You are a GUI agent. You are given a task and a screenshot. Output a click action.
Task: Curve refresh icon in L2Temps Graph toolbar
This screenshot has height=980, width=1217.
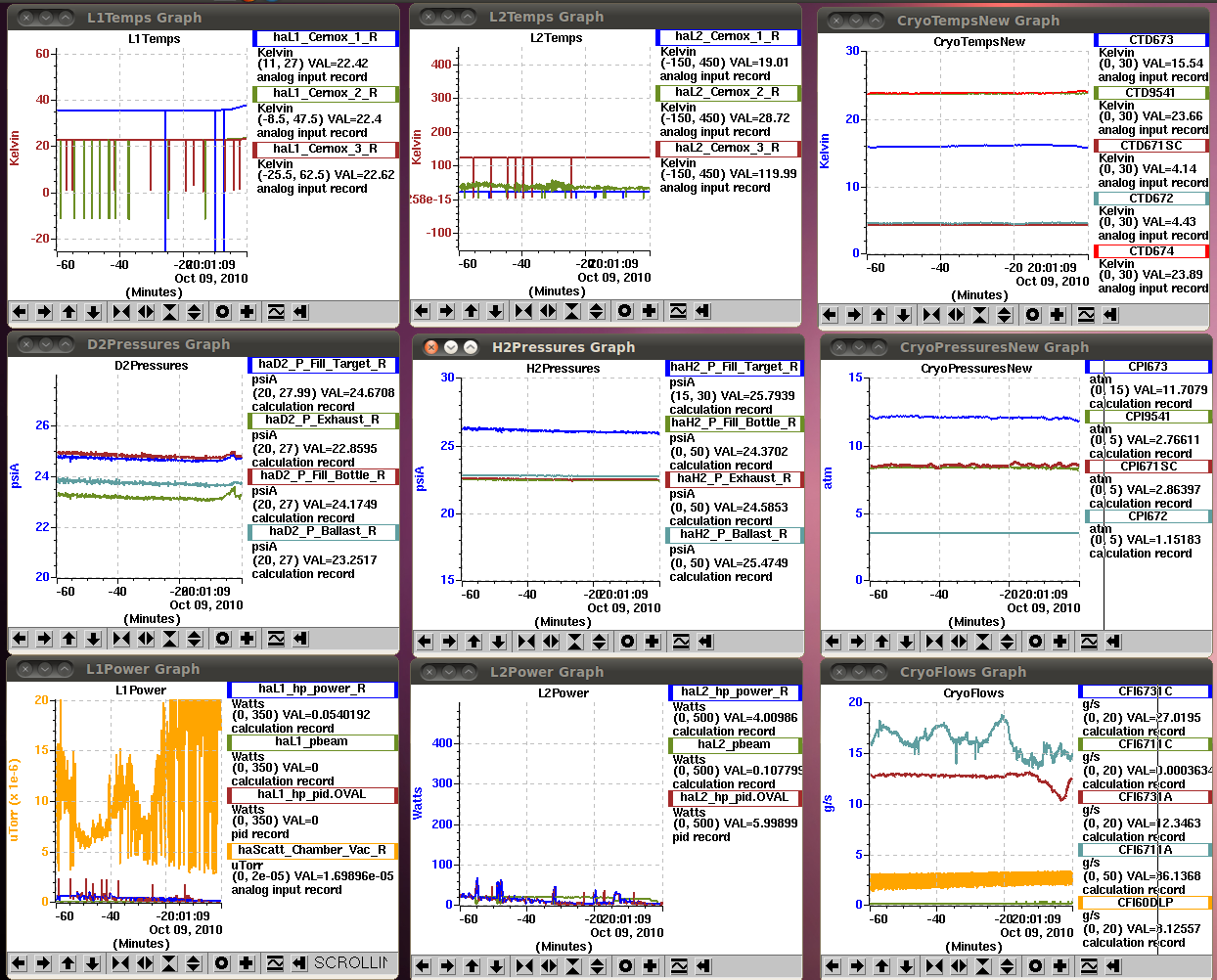pyautogui.click(x=678, y=311)
